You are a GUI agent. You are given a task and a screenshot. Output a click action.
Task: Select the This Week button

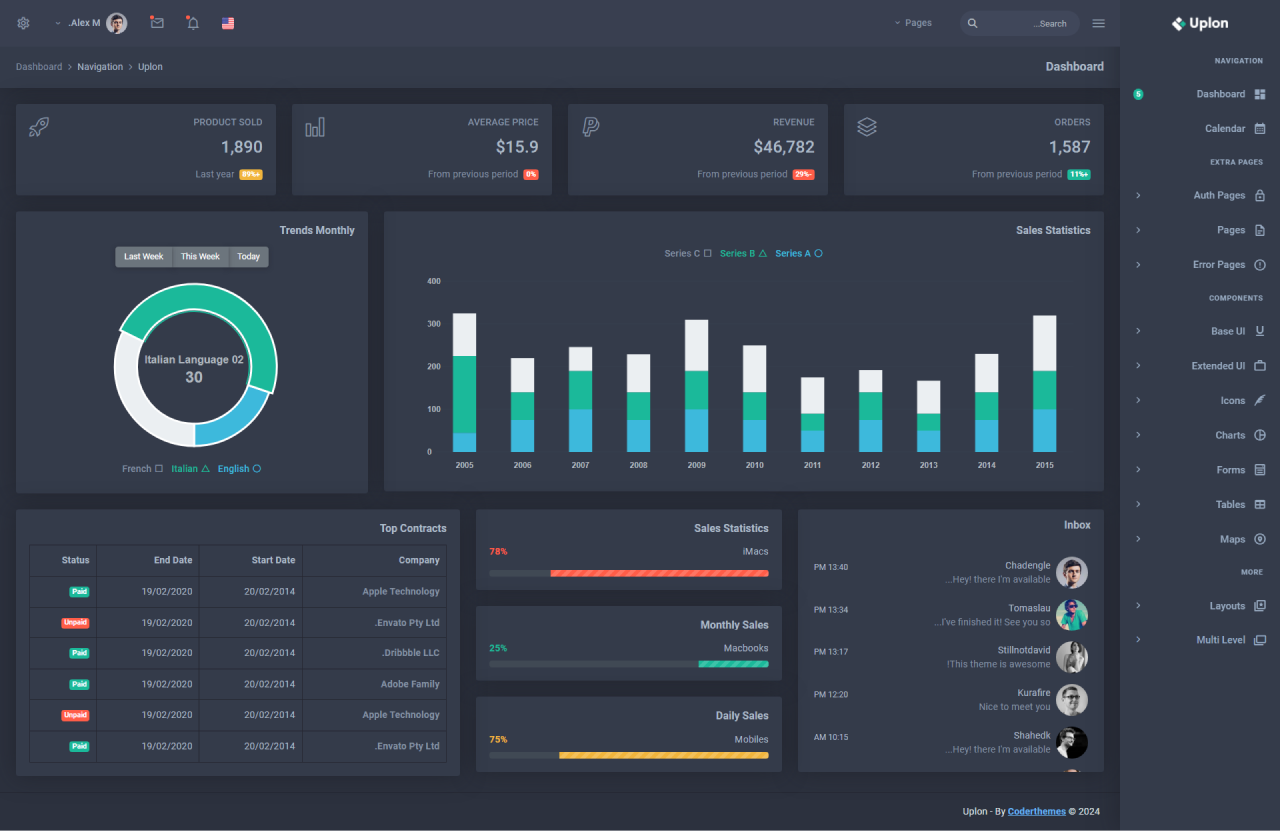point(201,257)
